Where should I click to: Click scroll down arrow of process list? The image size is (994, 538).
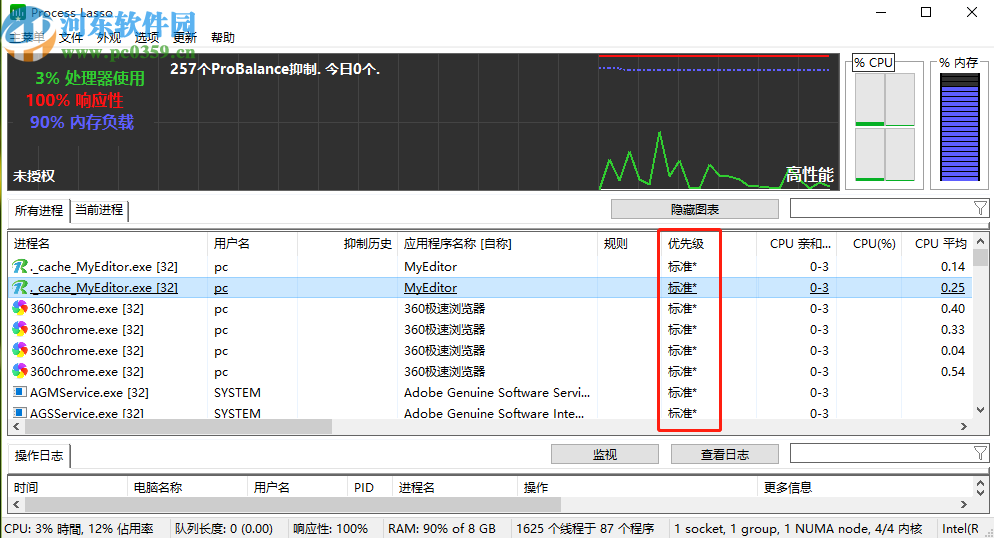pyautogui.click(x=981, y=410)
